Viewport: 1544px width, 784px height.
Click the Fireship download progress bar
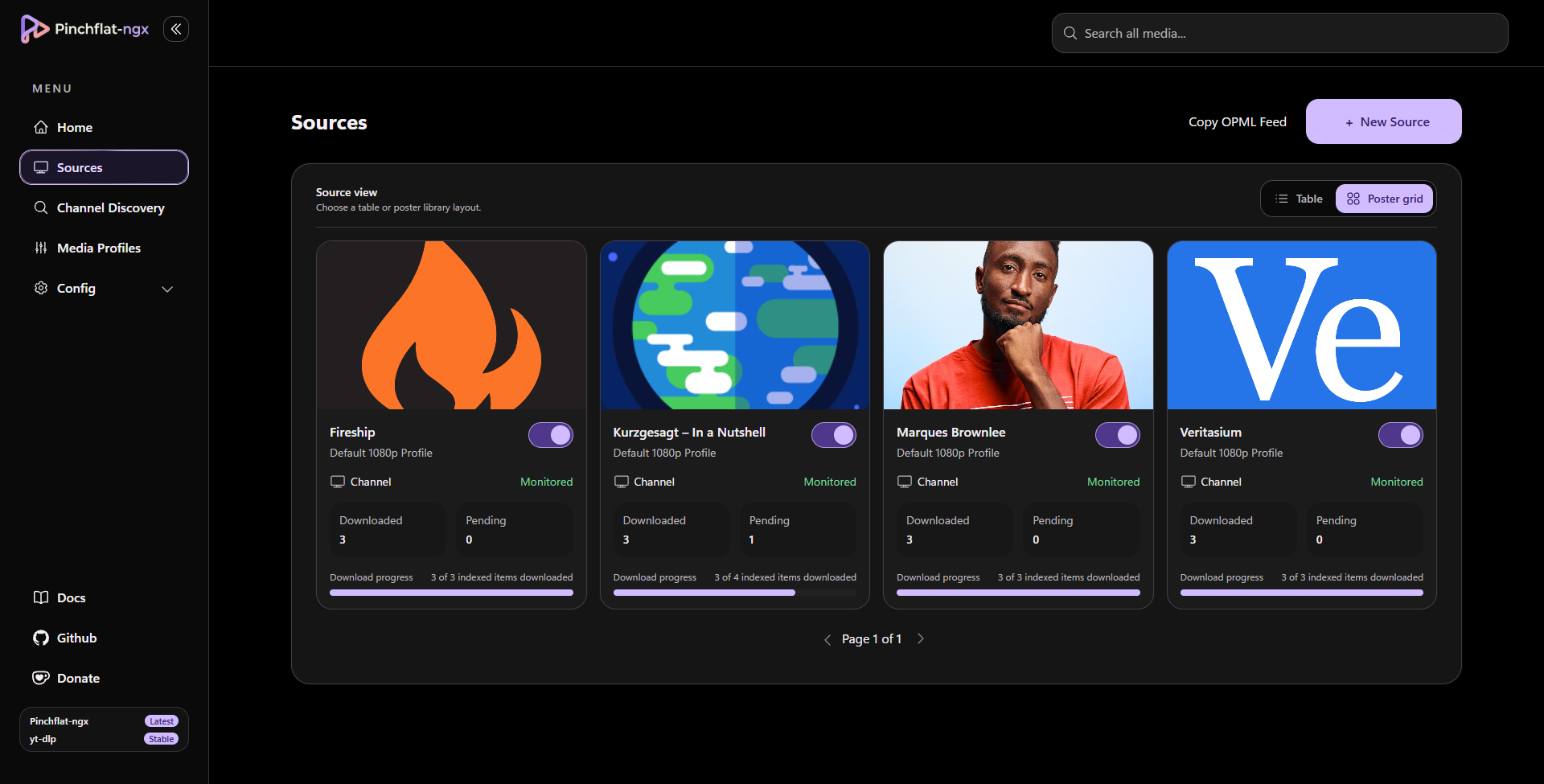451,593
